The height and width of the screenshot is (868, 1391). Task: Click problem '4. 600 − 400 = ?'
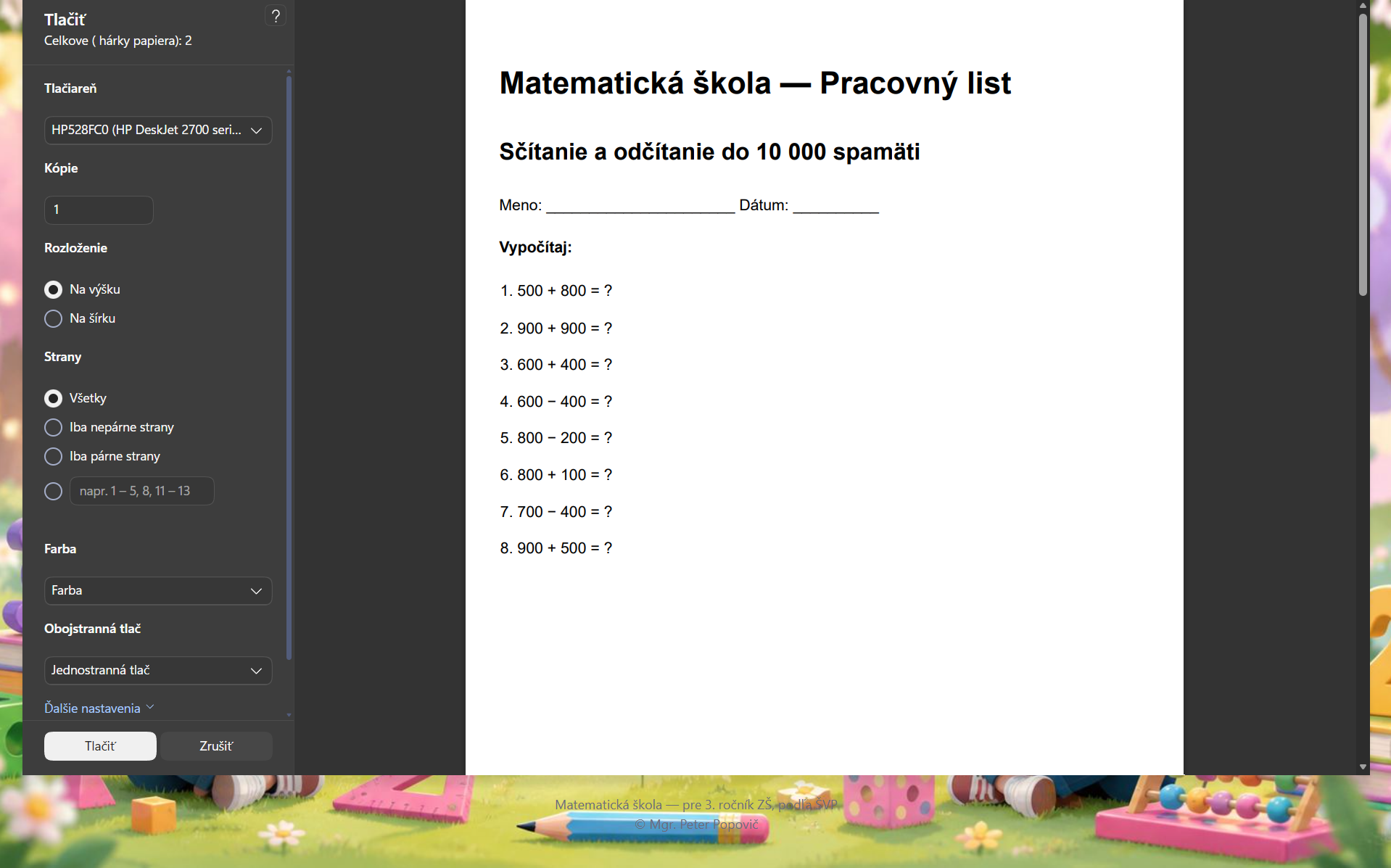coord(556,402)
